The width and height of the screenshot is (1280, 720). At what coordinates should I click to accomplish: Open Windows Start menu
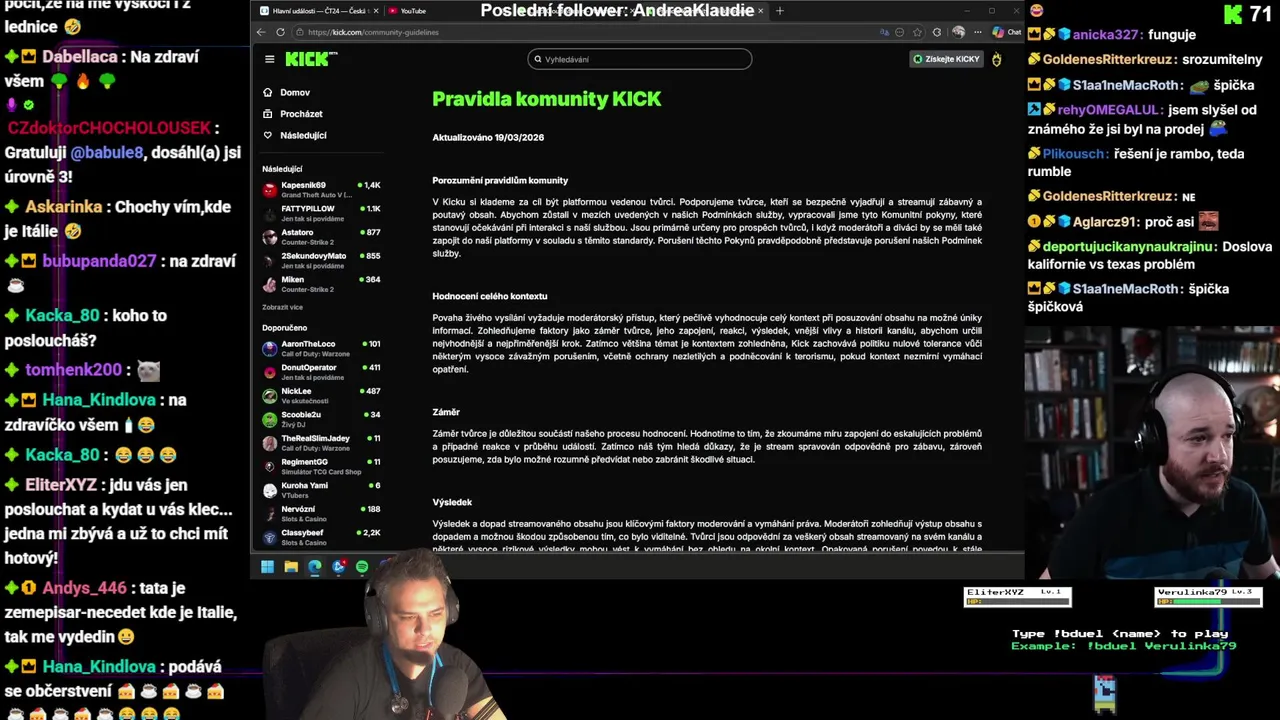click(x=267, y=567)
